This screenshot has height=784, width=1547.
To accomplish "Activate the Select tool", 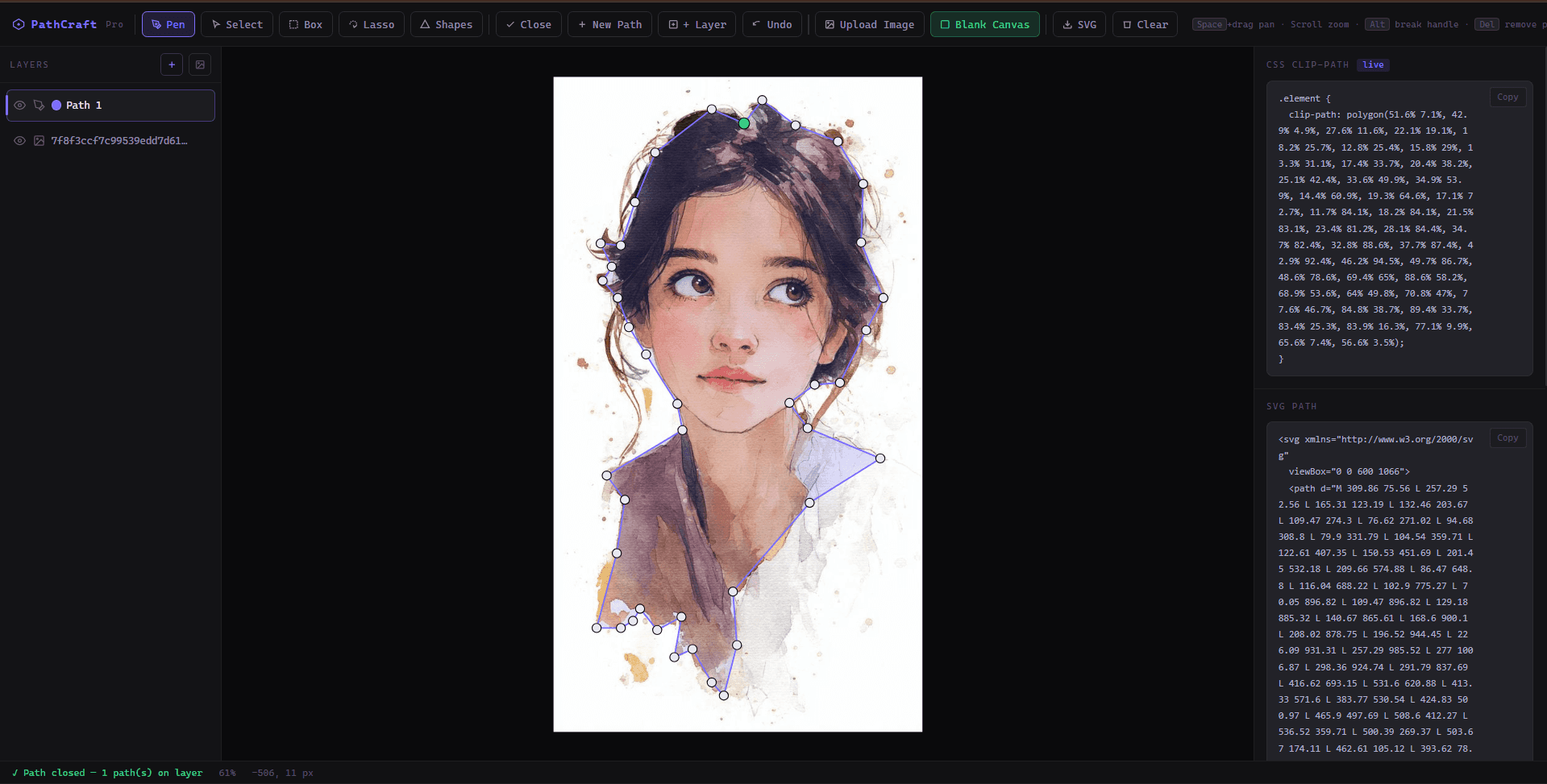I will 237,24.
